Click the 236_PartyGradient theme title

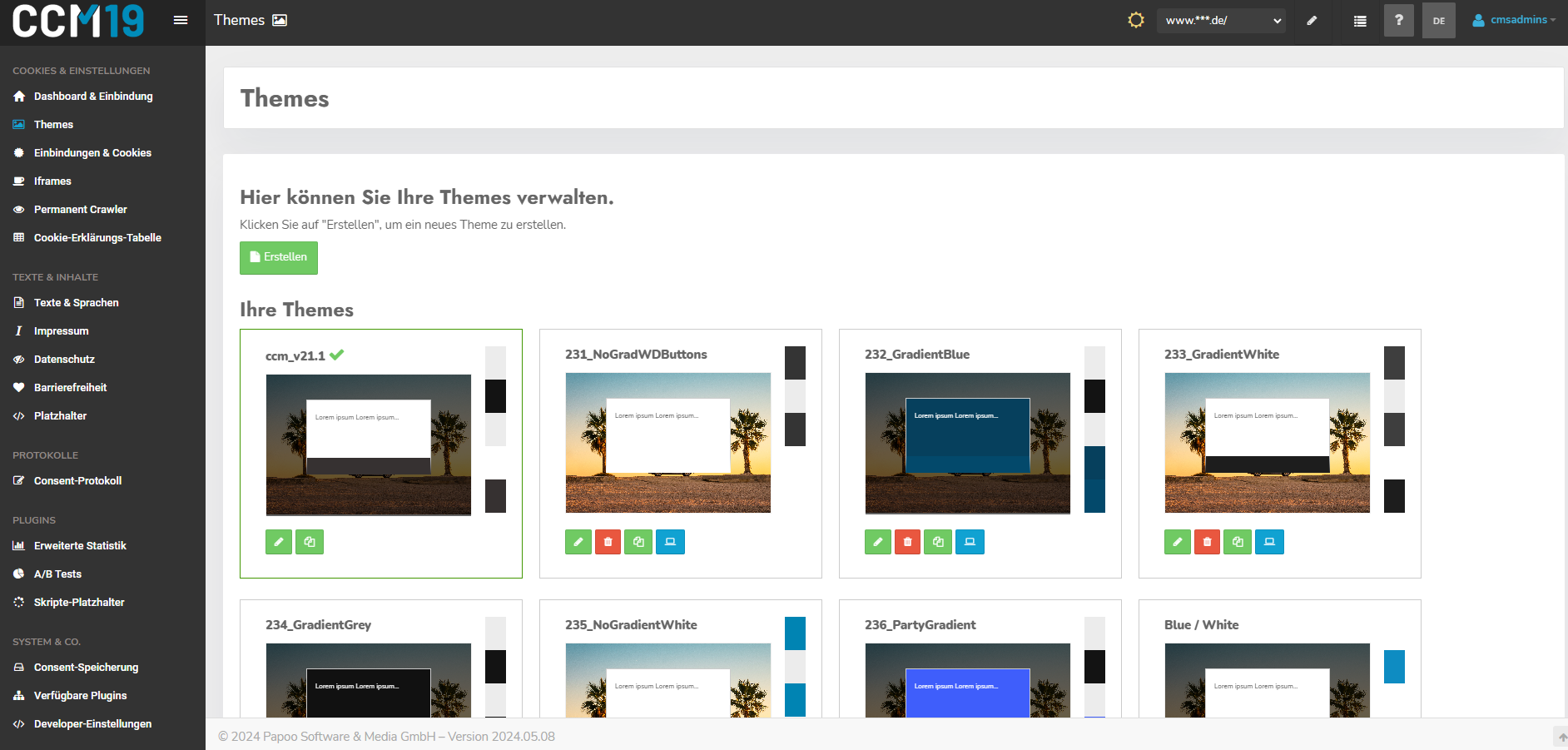click(920, 625)
